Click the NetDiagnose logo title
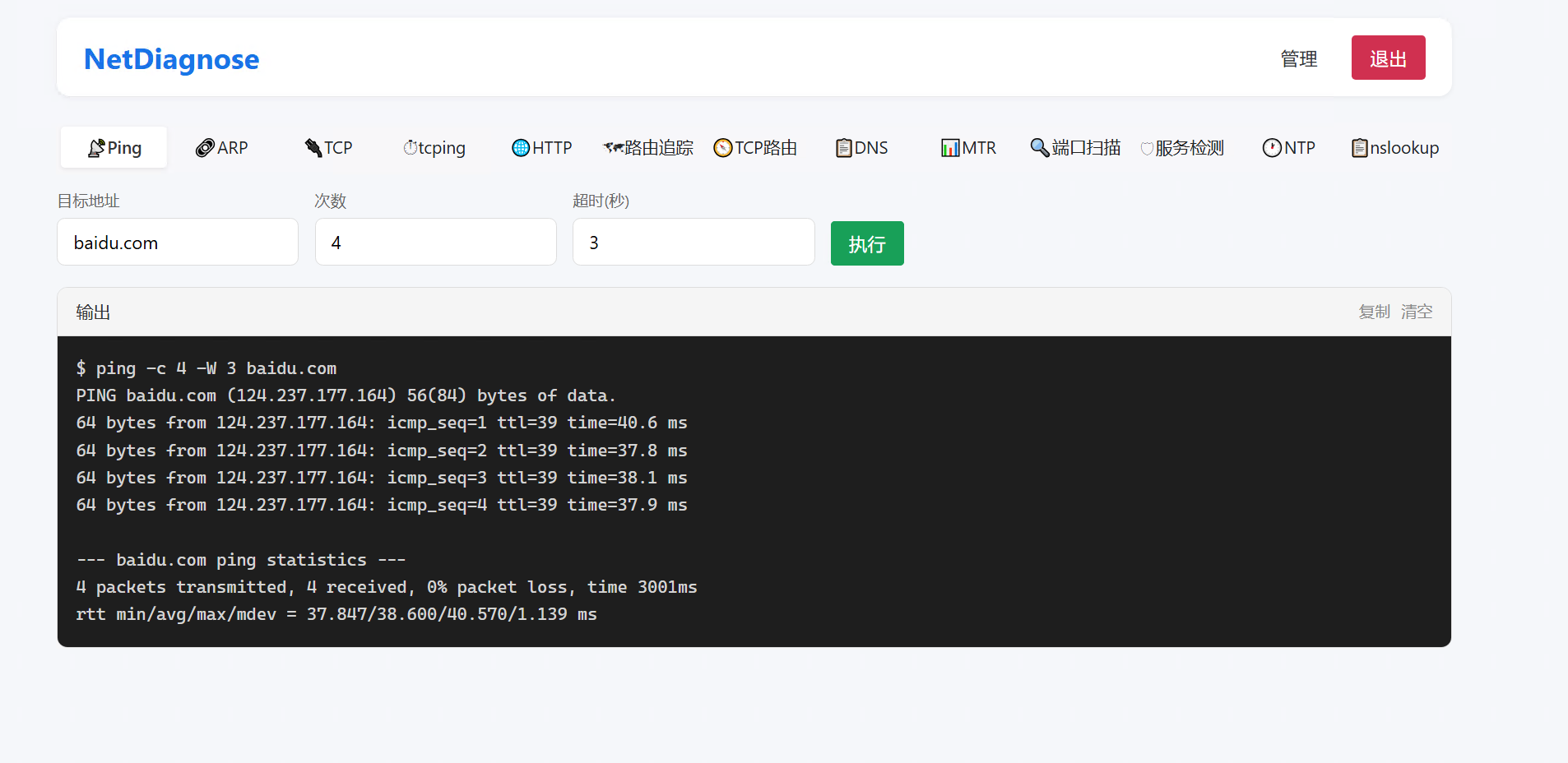 171,59
